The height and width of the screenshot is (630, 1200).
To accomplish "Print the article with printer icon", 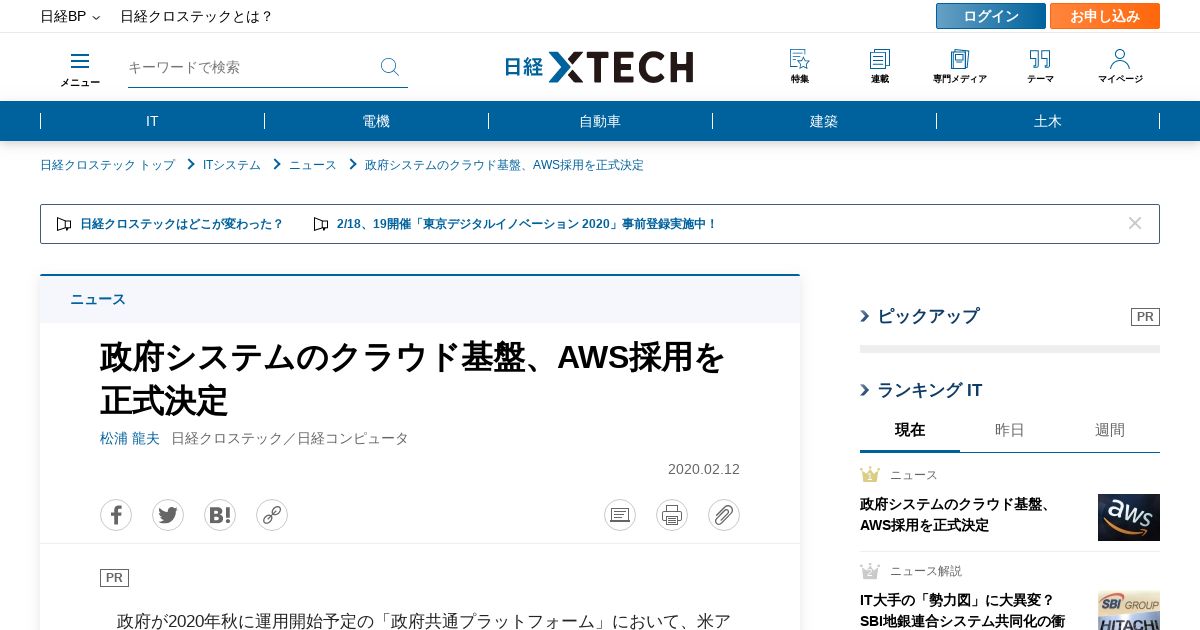I will (x=672, y=515).
